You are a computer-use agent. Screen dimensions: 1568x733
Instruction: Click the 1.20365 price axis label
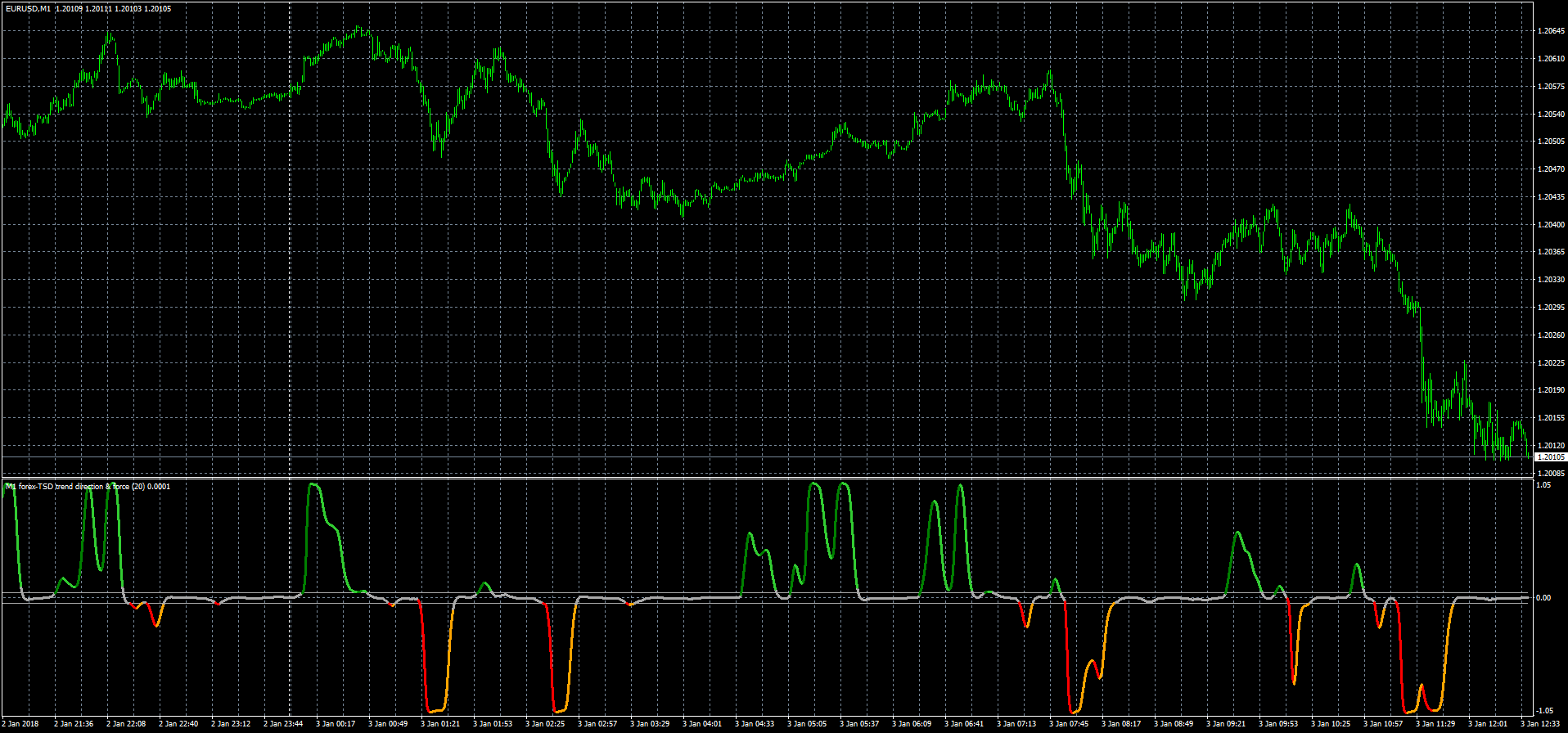coord(1551,252)
